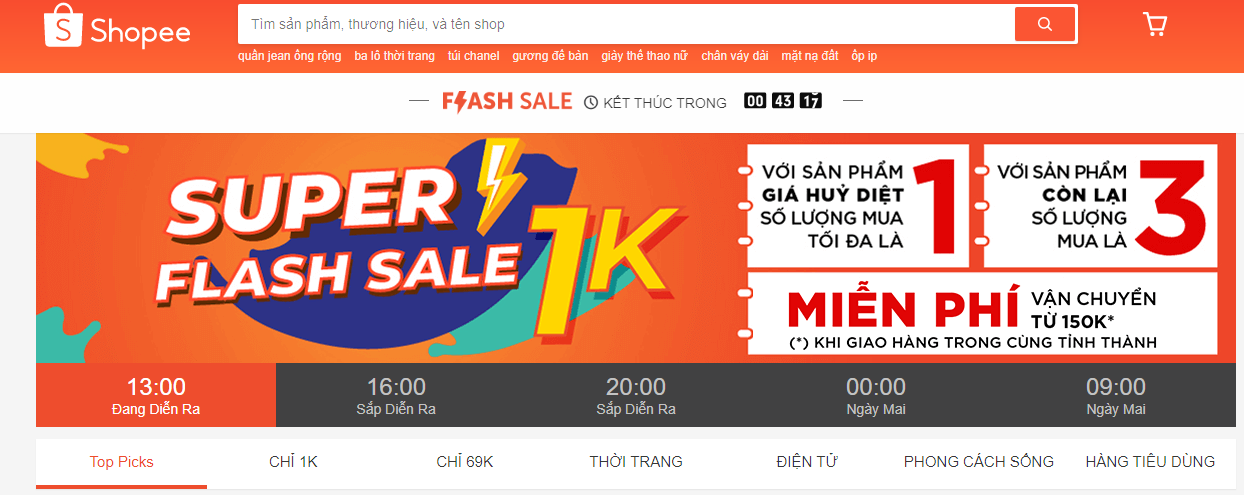Click the 'túi chanel' suggested keyword

click(474, 56)
